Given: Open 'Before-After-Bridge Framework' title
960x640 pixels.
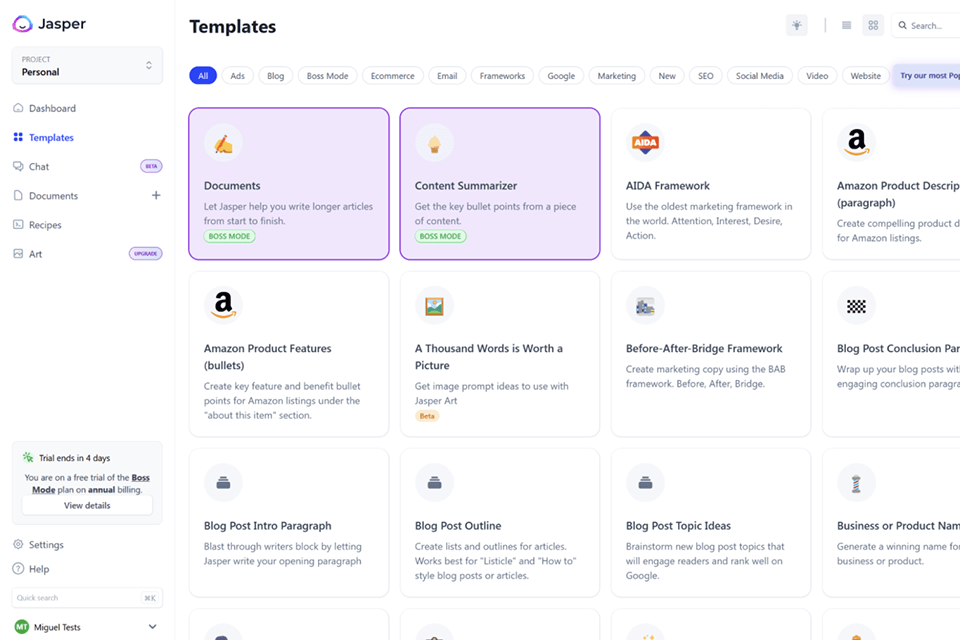Looking at the screenshot, I should [704, 348].
